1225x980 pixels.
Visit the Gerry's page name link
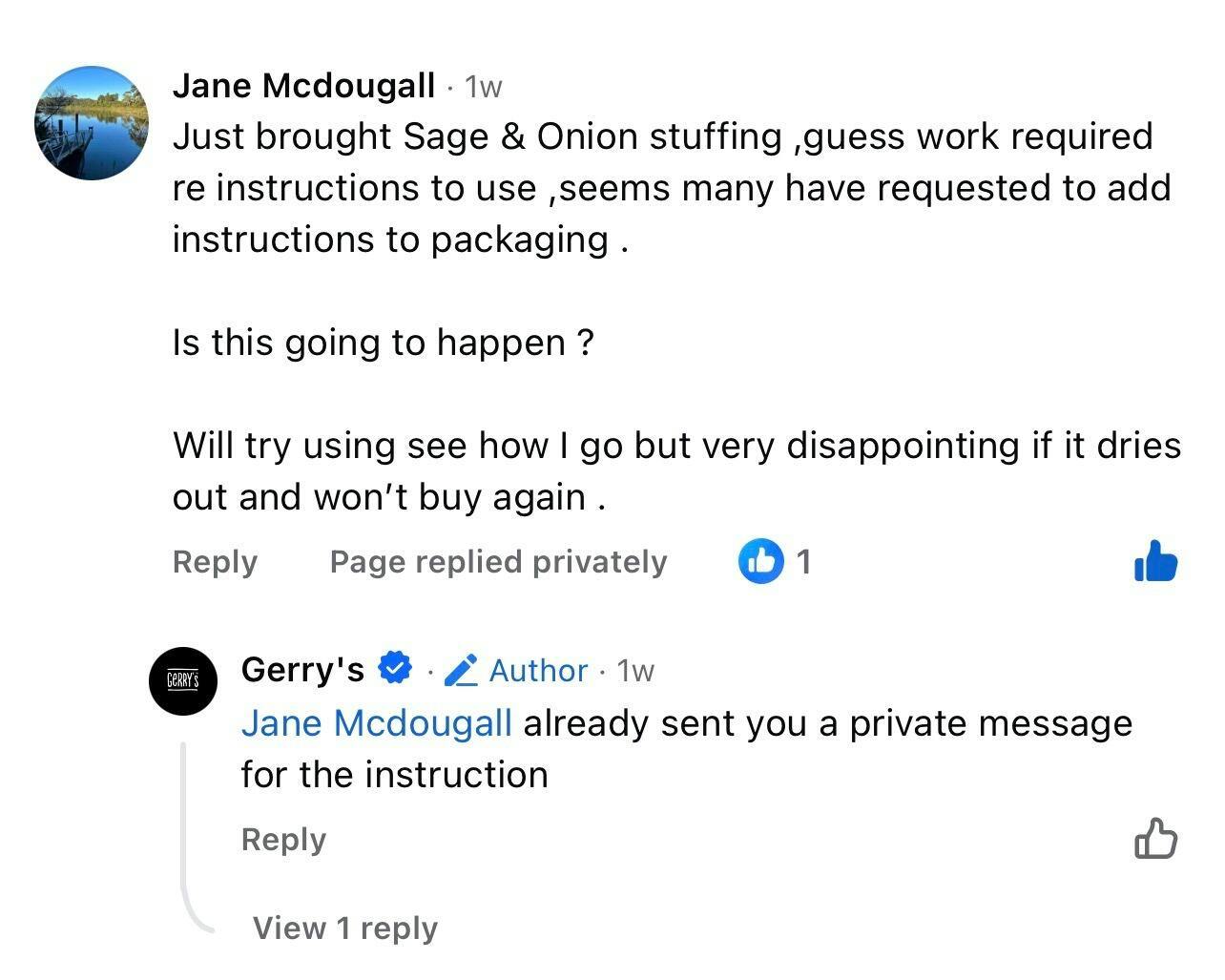(302, 670)
